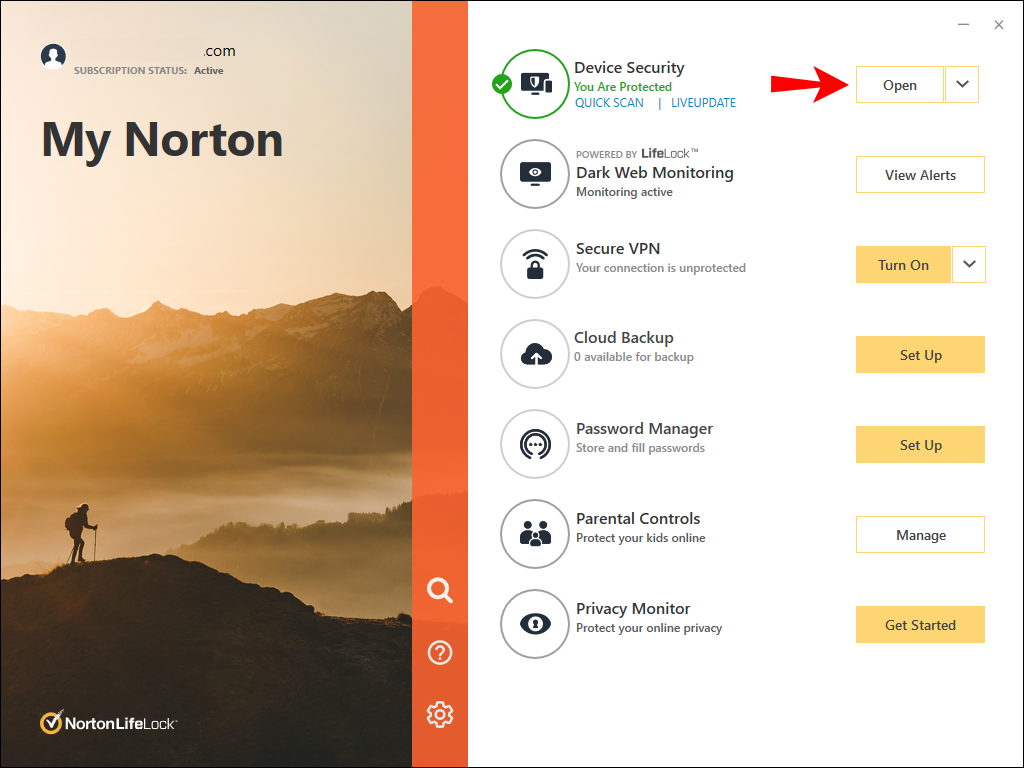1024x768 pixels.
Task: Open search with the magnifier icon
Action: click(440, 590)
